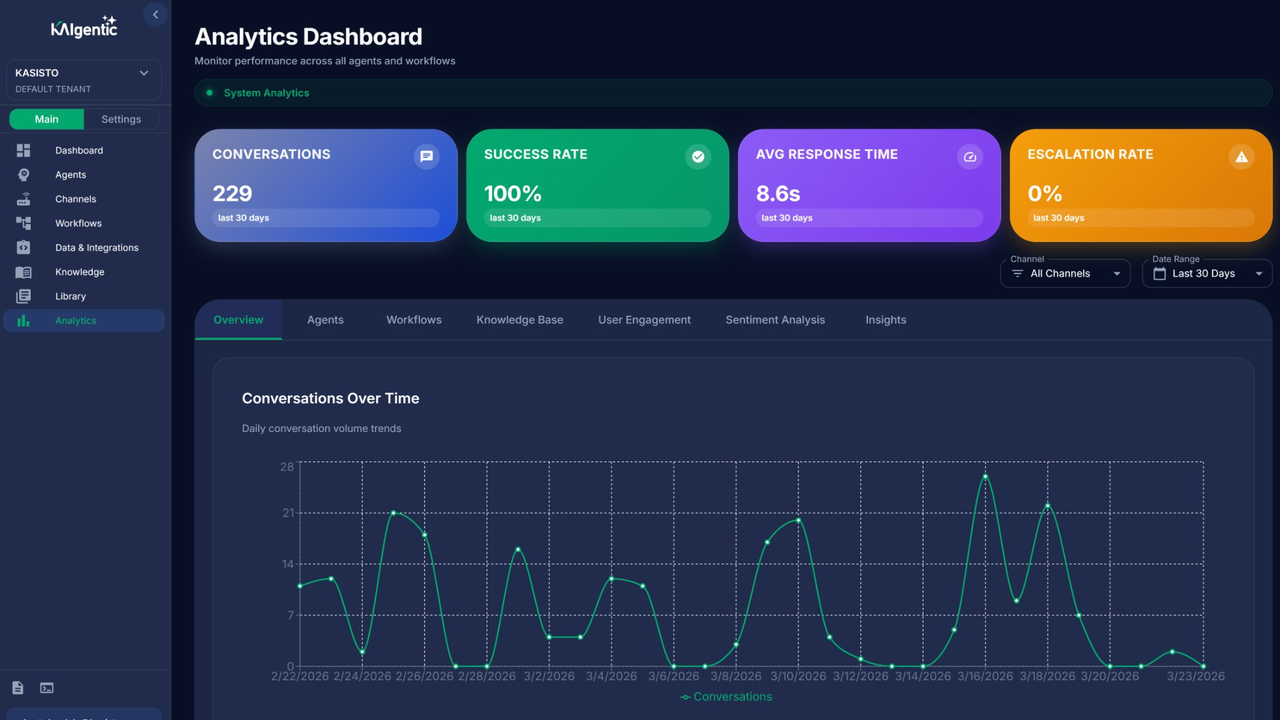
Task: Expand the KASISTO tenant selector
Action: (83, 80)
